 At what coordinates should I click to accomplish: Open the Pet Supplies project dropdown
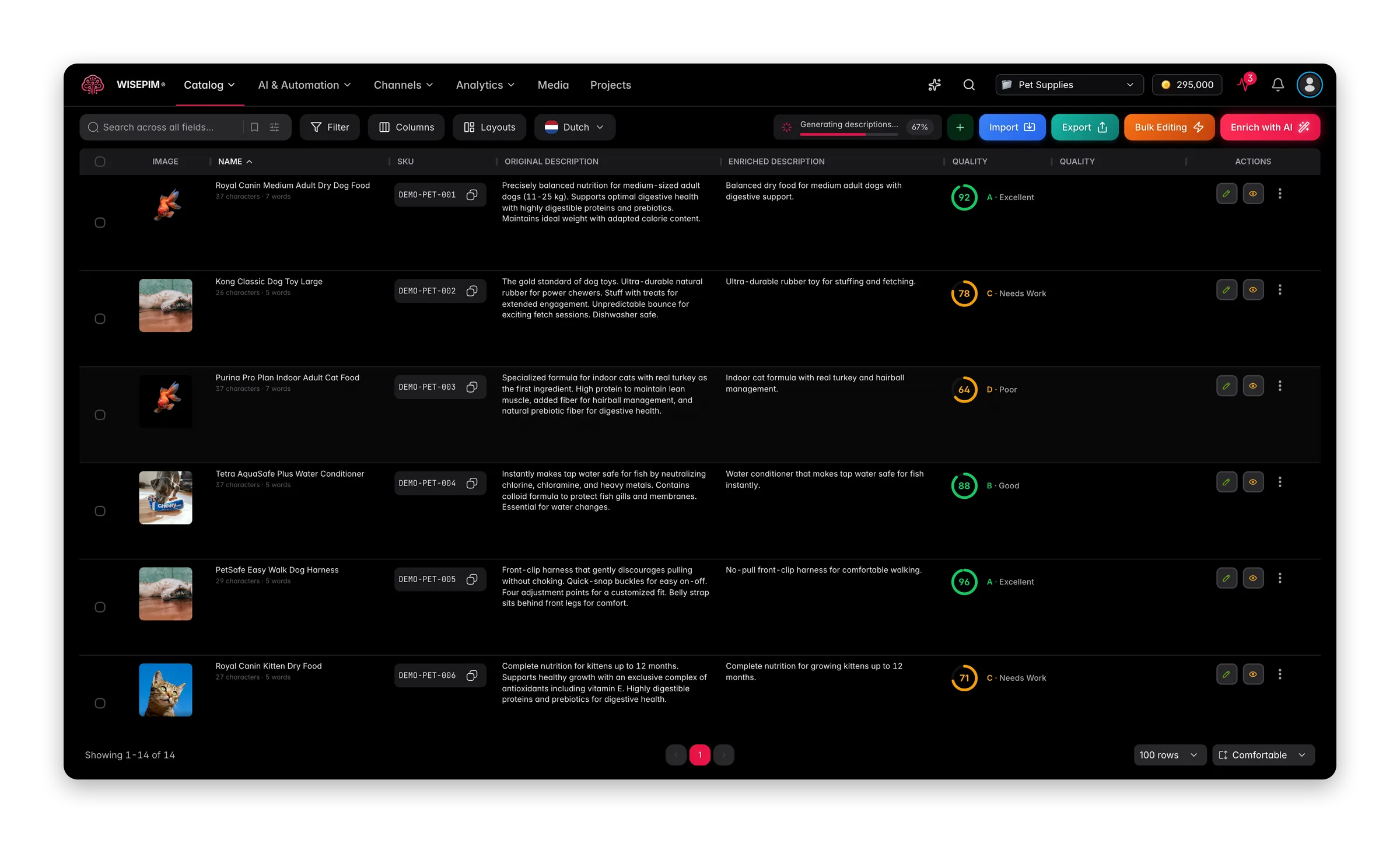tap(1069, 85)
